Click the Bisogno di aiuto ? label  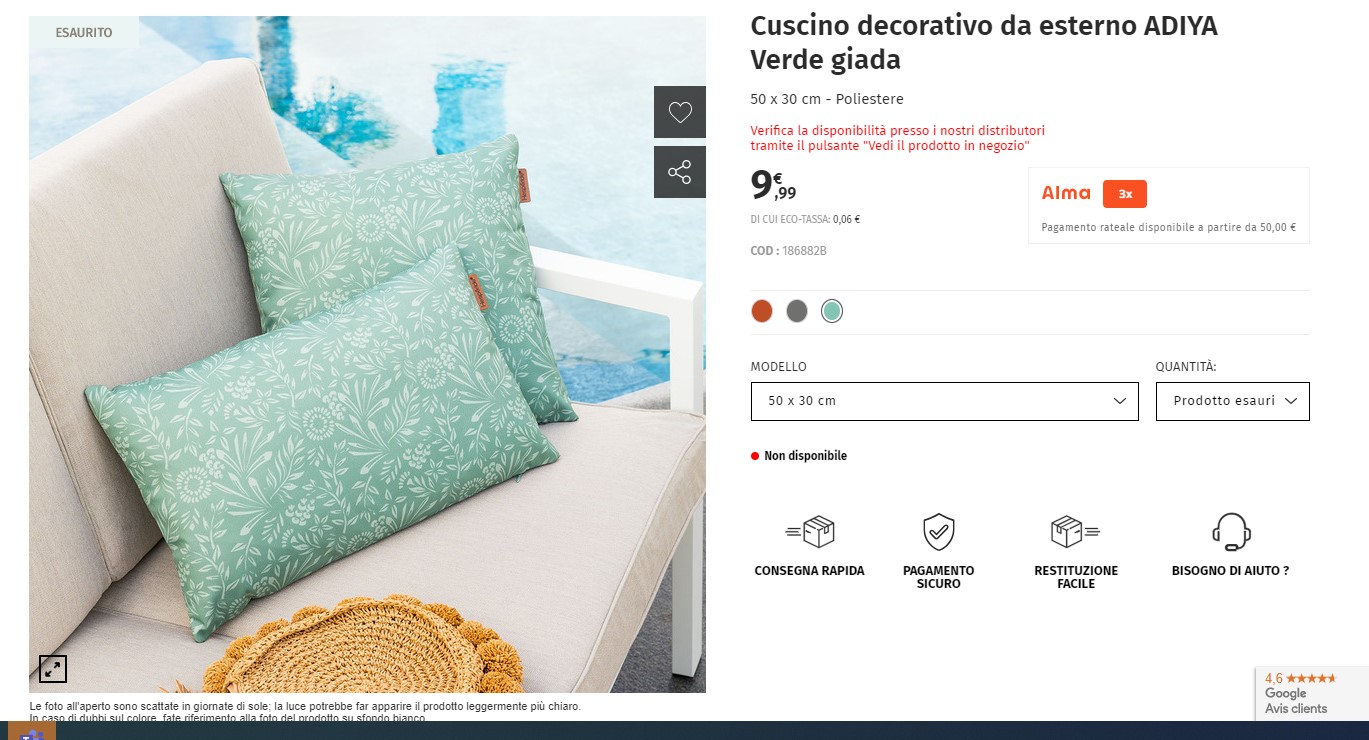1230,571
